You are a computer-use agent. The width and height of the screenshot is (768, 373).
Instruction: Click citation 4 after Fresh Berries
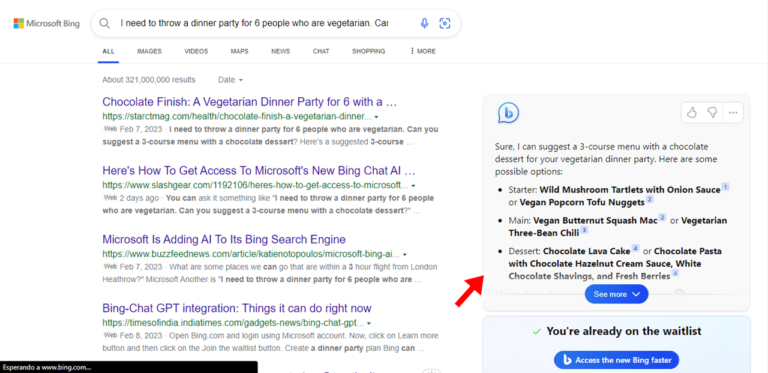[675, 274]
